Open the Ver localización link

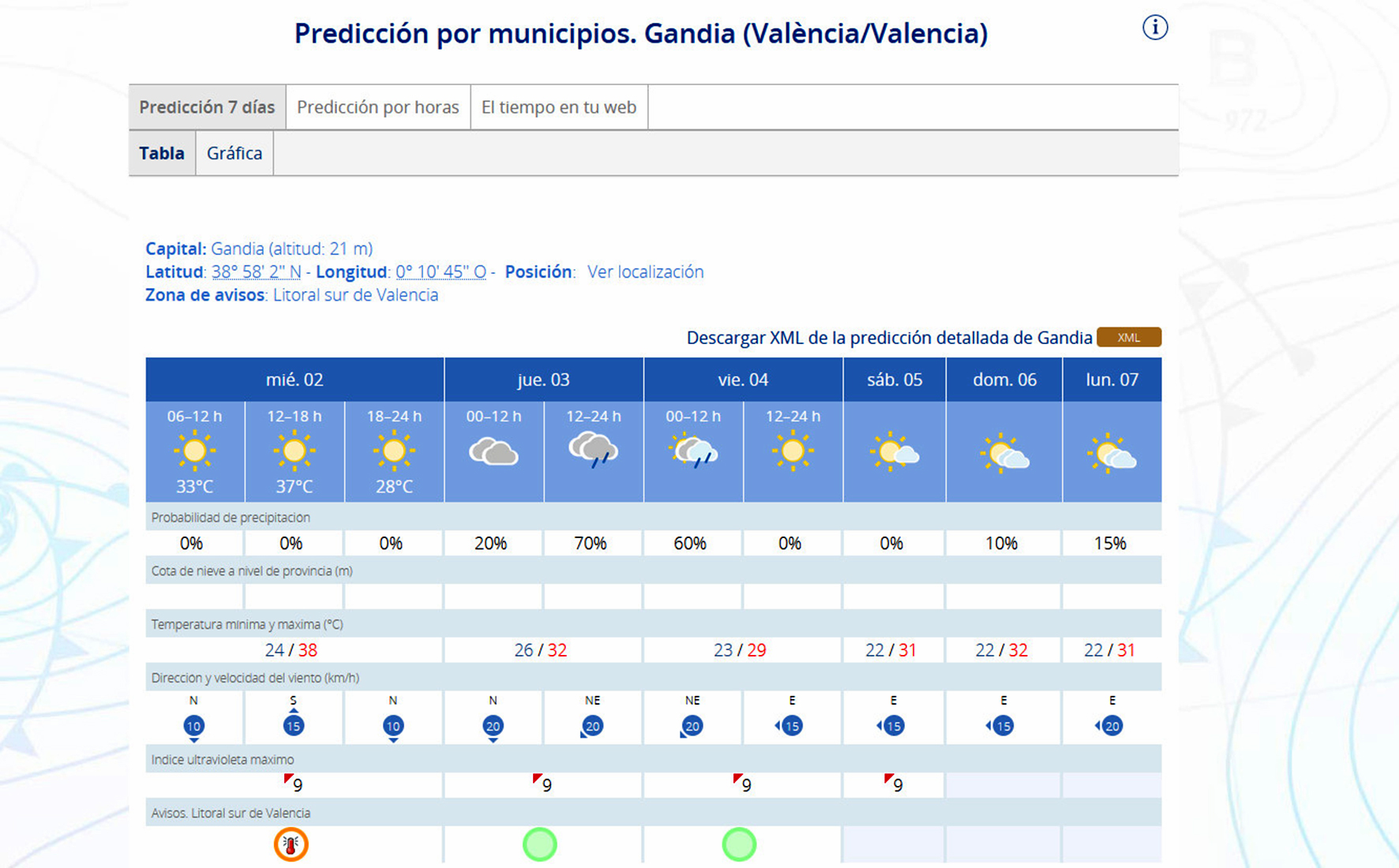645,272
